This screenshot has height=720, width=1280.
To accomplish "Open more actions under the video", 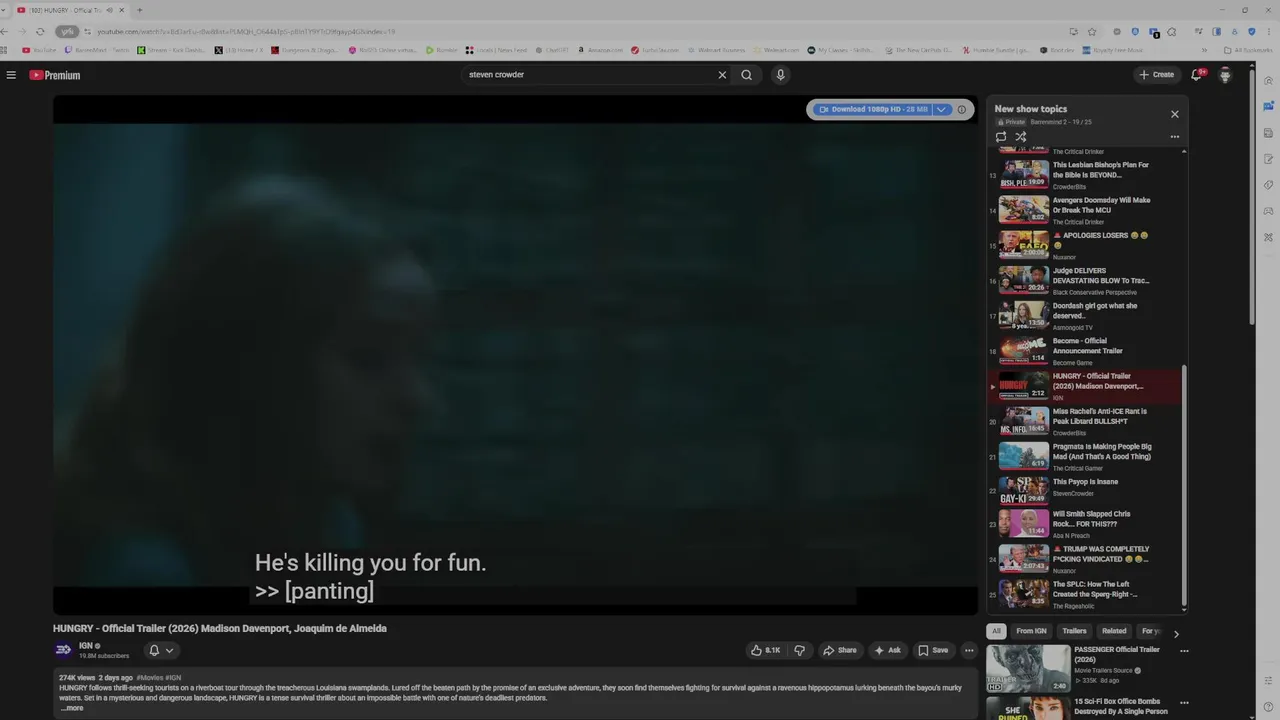I will click(x=969, y=650).
